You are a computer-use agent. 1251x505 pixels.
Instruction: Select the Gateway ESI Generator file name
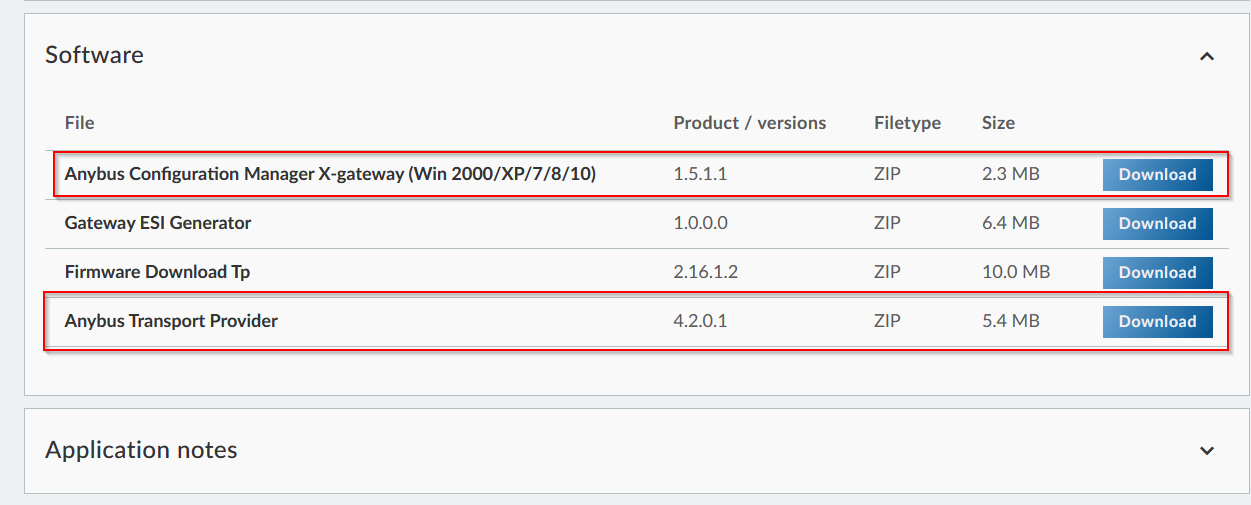click(158, 223)
